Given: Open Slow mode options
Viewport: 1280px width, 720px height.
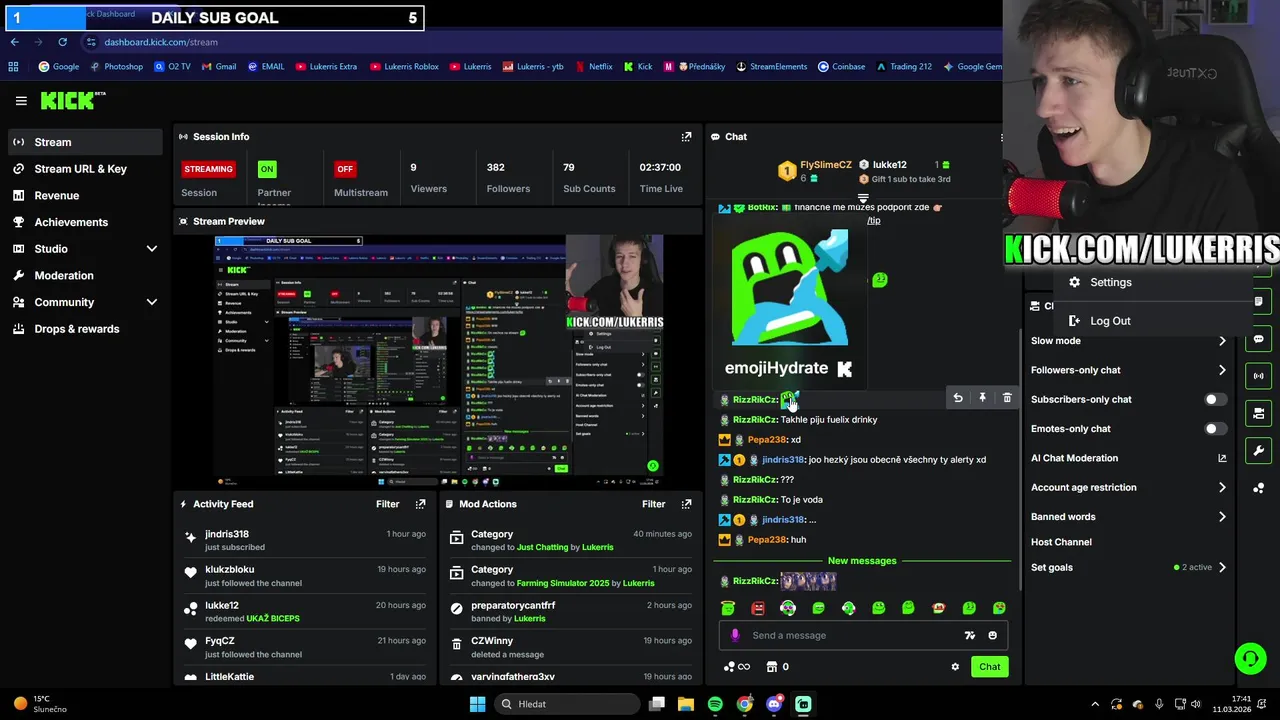Looking at the screenshot, I should click(1129, 341).
